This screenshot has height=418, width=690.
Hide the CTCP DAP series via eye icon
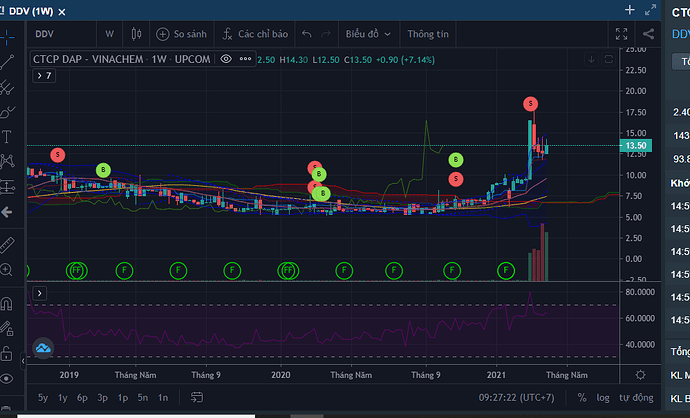(x=227, y=59)
